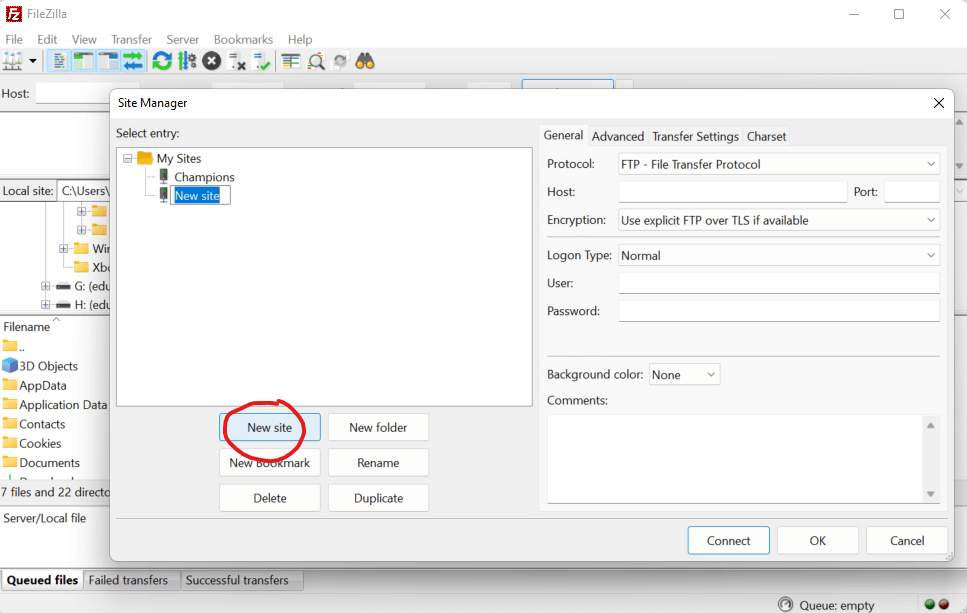The height and width of the screenshot is (613, 967).
Task: Close the Site Manager dialog
Action: (939, 103)
